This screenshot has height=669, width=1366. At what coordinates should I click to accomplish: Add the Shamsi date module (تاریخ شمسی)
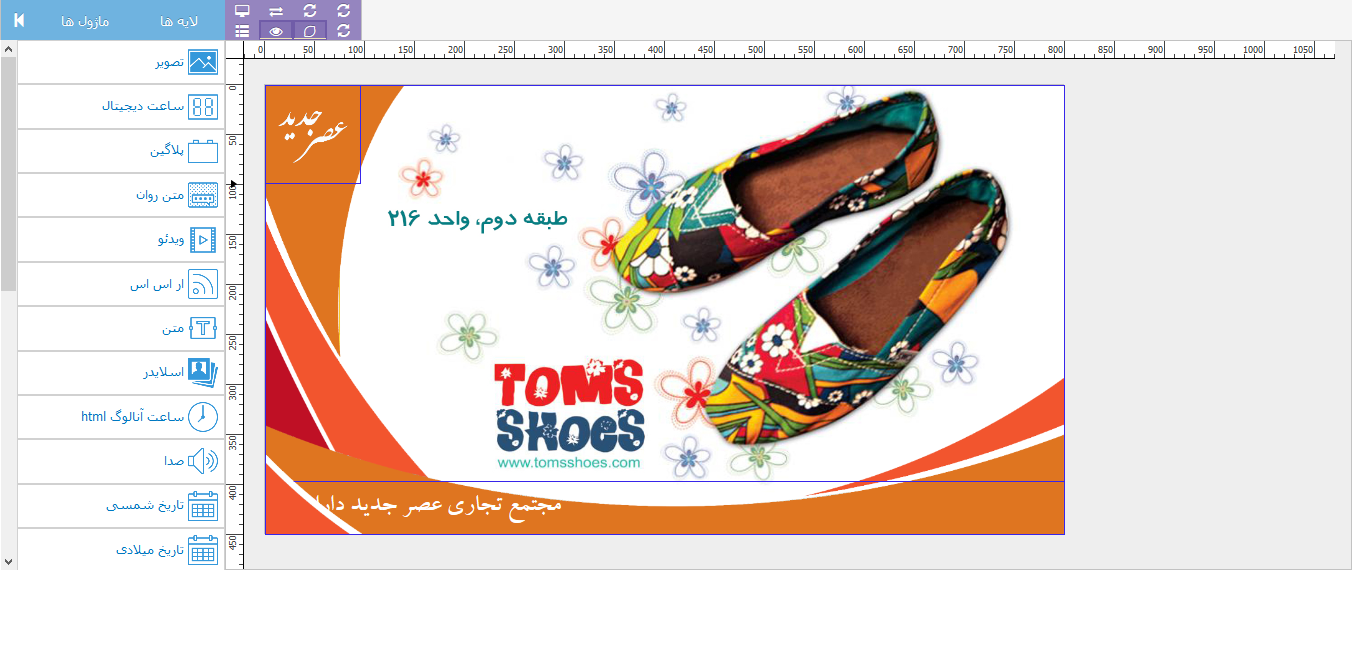coord(121,506)
